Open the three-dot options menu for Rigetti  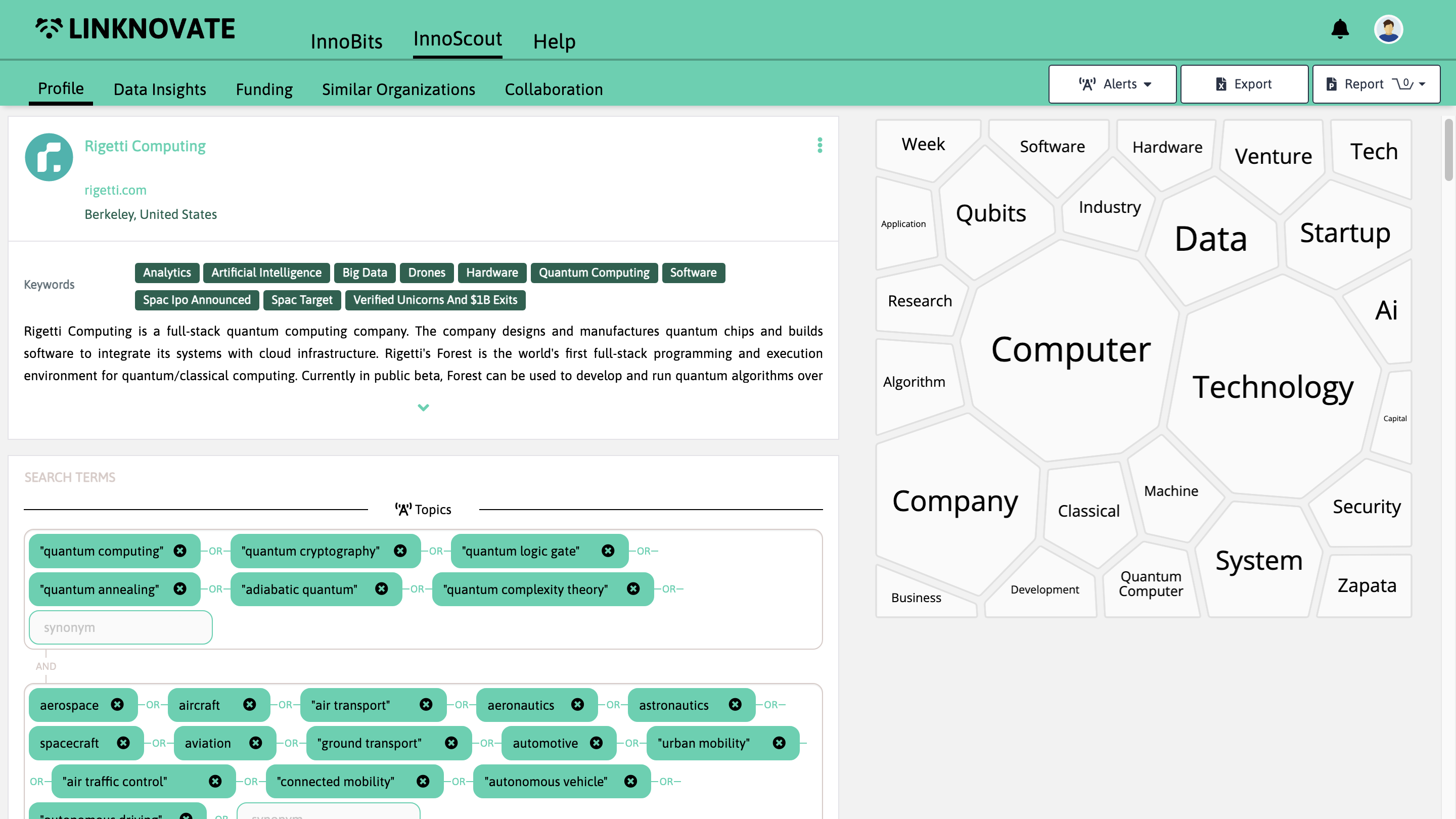pos(820,145)
